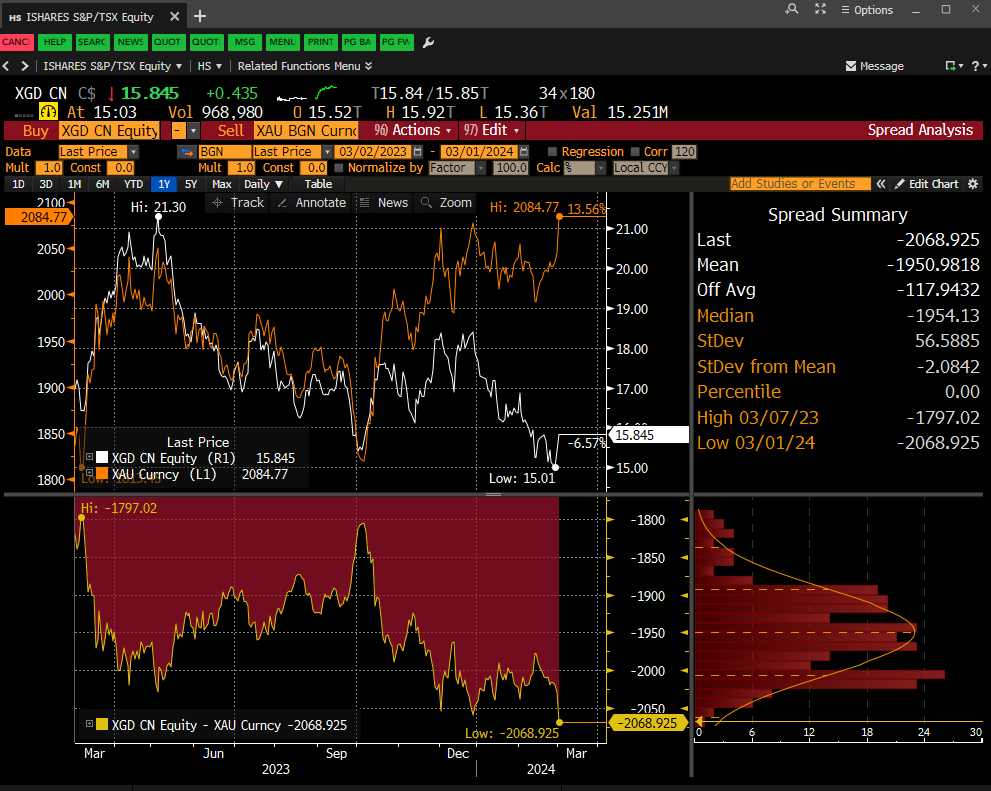Click the green PRINT key button
The height and width of the screenshot is (791, 991).
pyautogui.click(x=320, y=42)
